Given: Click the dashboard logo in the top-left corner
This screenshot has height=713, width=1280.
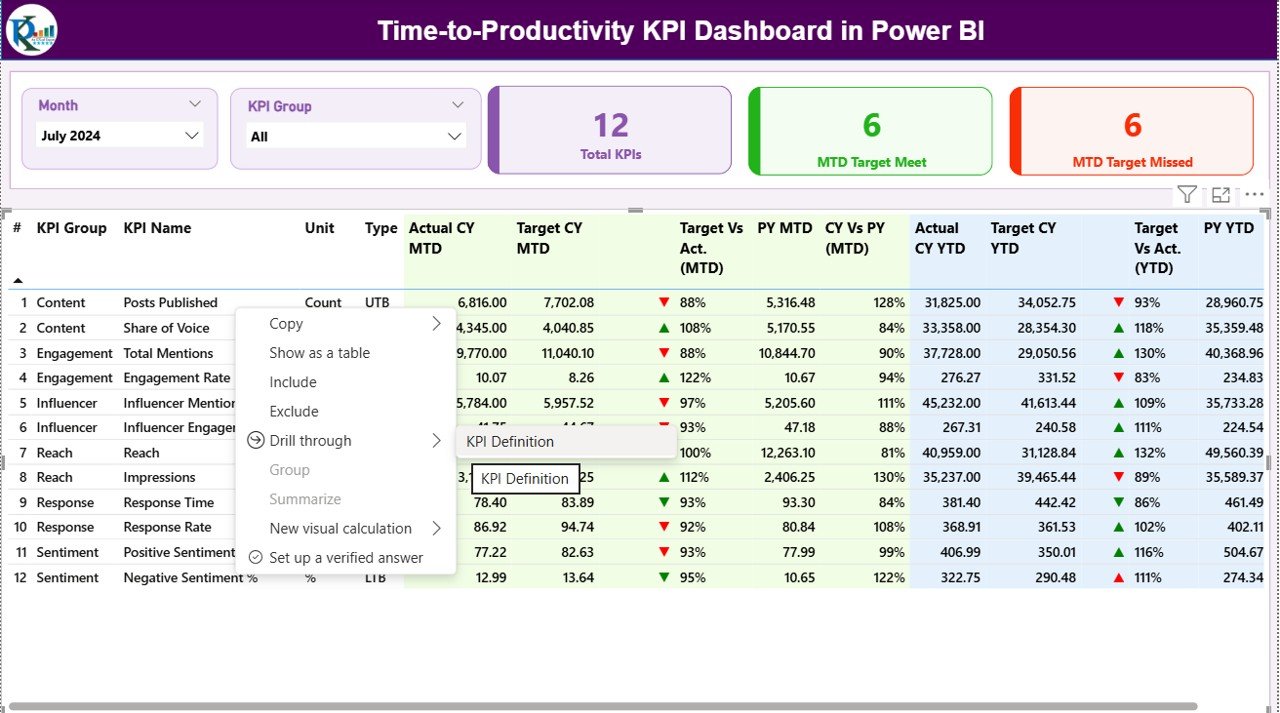Looking at the screenshot, I should coord(31,29).
